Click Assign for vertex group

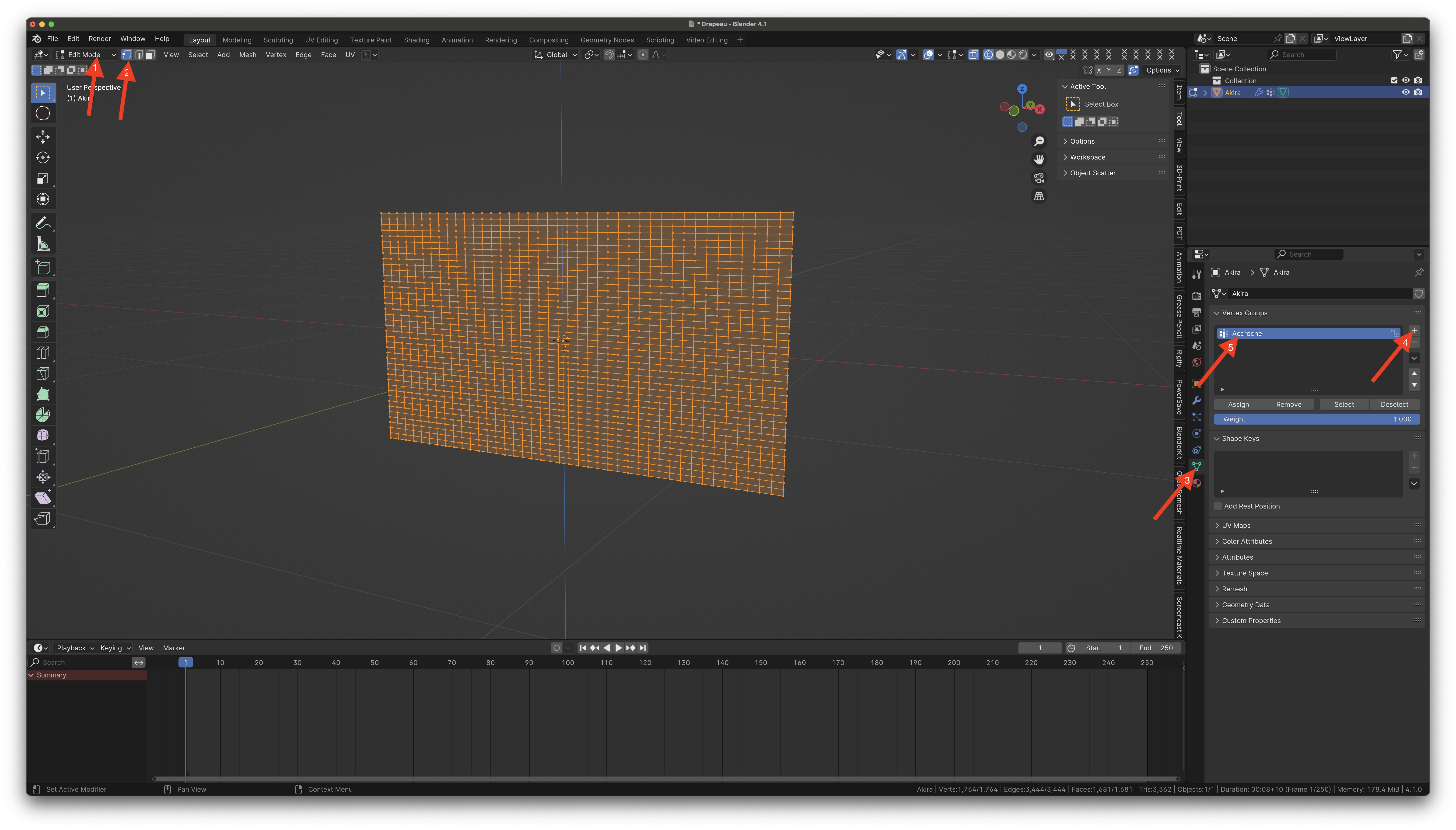(1238, 405)
